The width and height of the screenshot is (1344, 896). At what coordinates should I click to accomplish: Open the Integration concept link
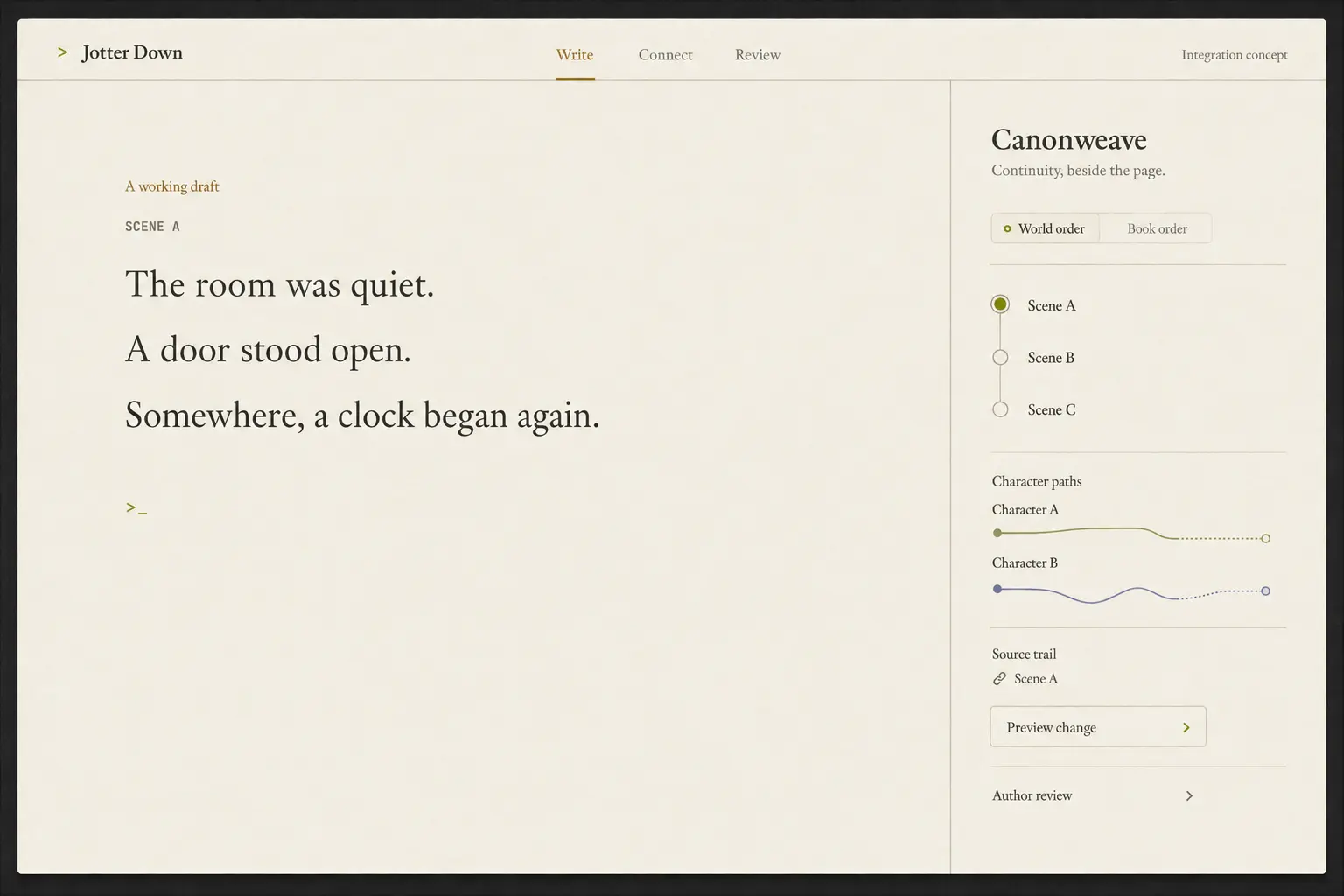1235,55
